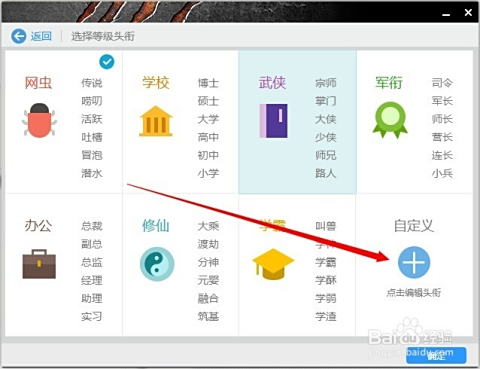
Task: Click the 潜水 level text
Action: point(92,173)
